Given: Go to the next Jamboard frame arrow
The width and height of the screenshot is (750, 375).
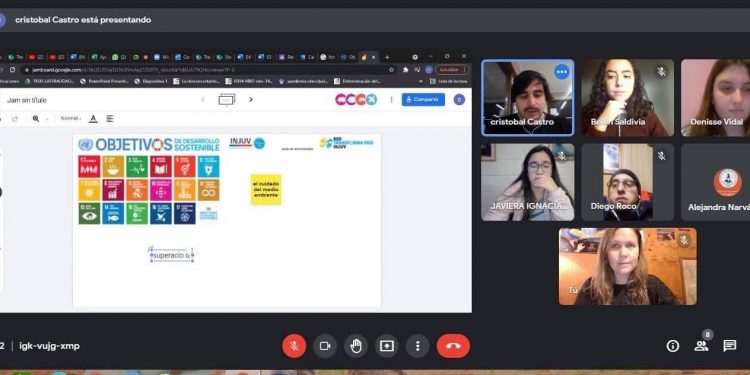Looking at the screenshot, I should coord(251,99).
